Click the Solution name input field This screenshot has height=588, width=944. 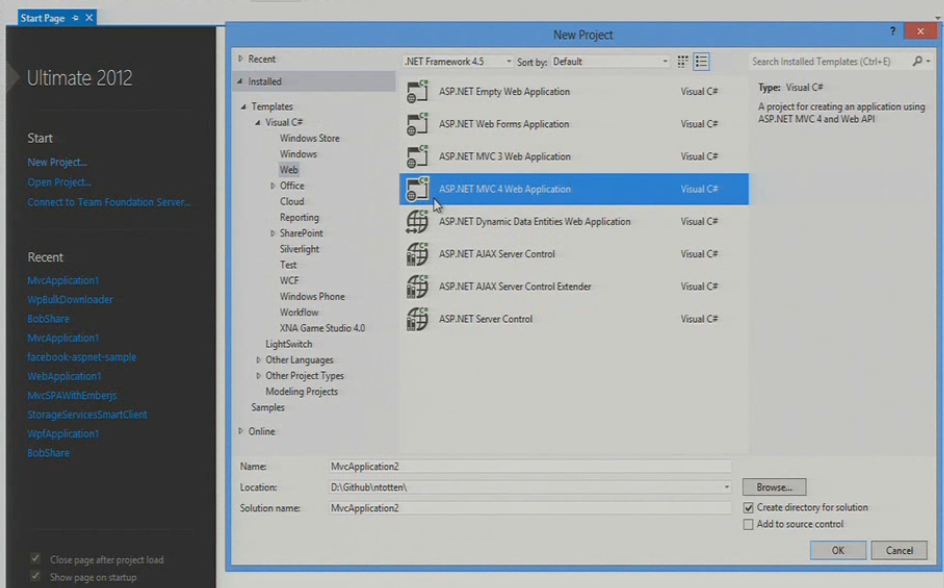tap(530, 508)
